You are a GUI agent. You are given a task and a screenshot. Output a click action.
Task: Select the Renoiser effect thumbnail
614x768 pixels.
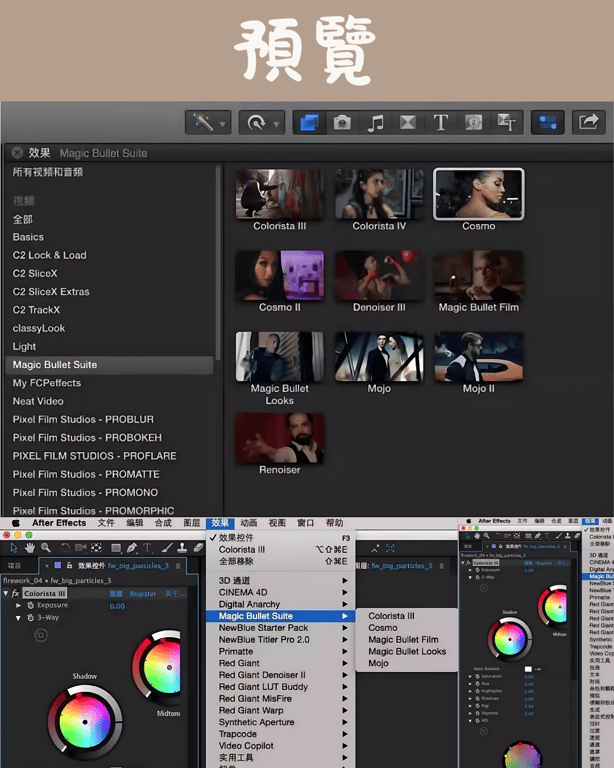point(280,438)
